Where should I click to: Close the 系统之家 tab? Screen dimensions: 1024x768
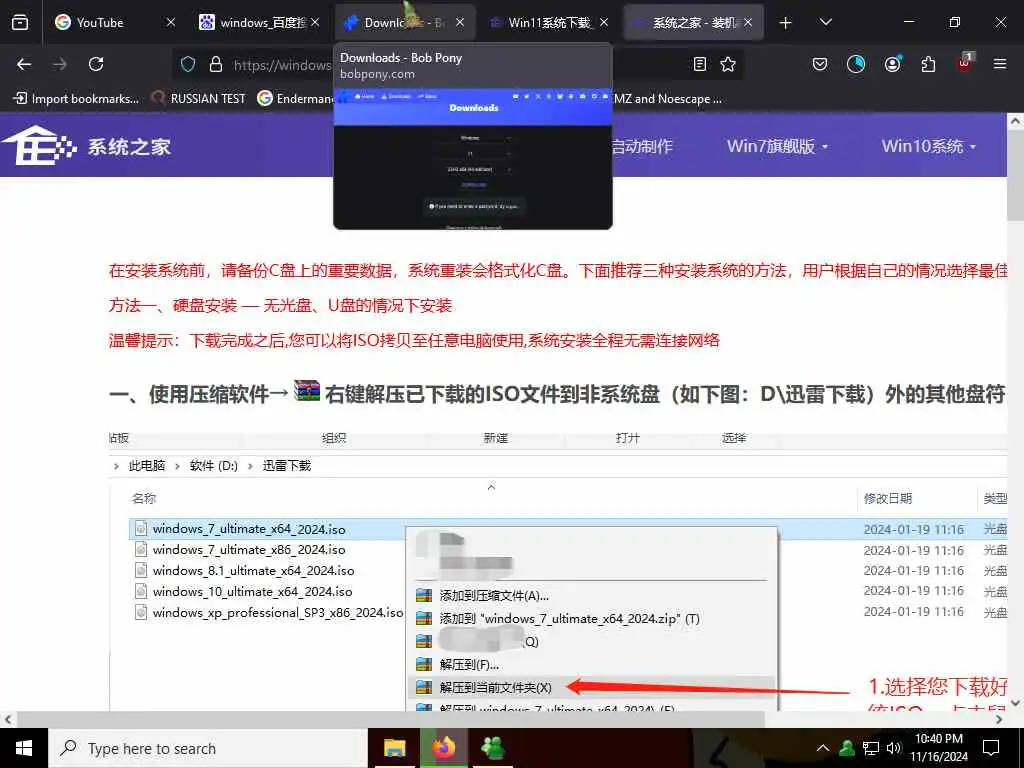(x=748, y=22)
